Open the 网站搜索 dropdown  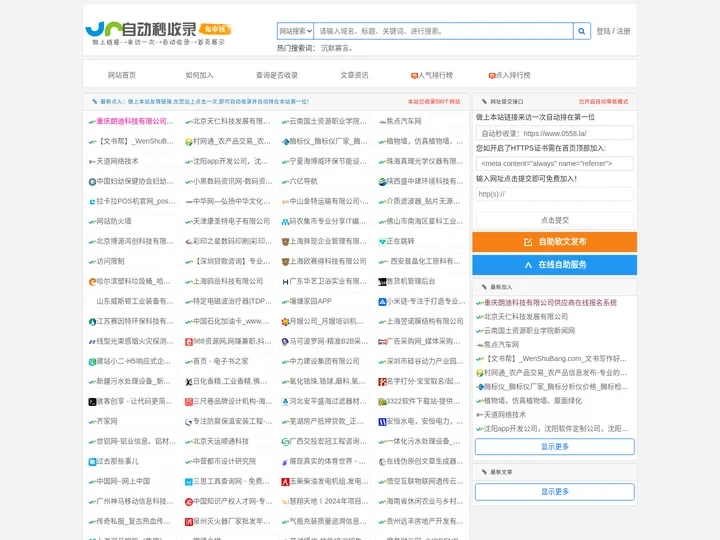(x=295, y=31)
